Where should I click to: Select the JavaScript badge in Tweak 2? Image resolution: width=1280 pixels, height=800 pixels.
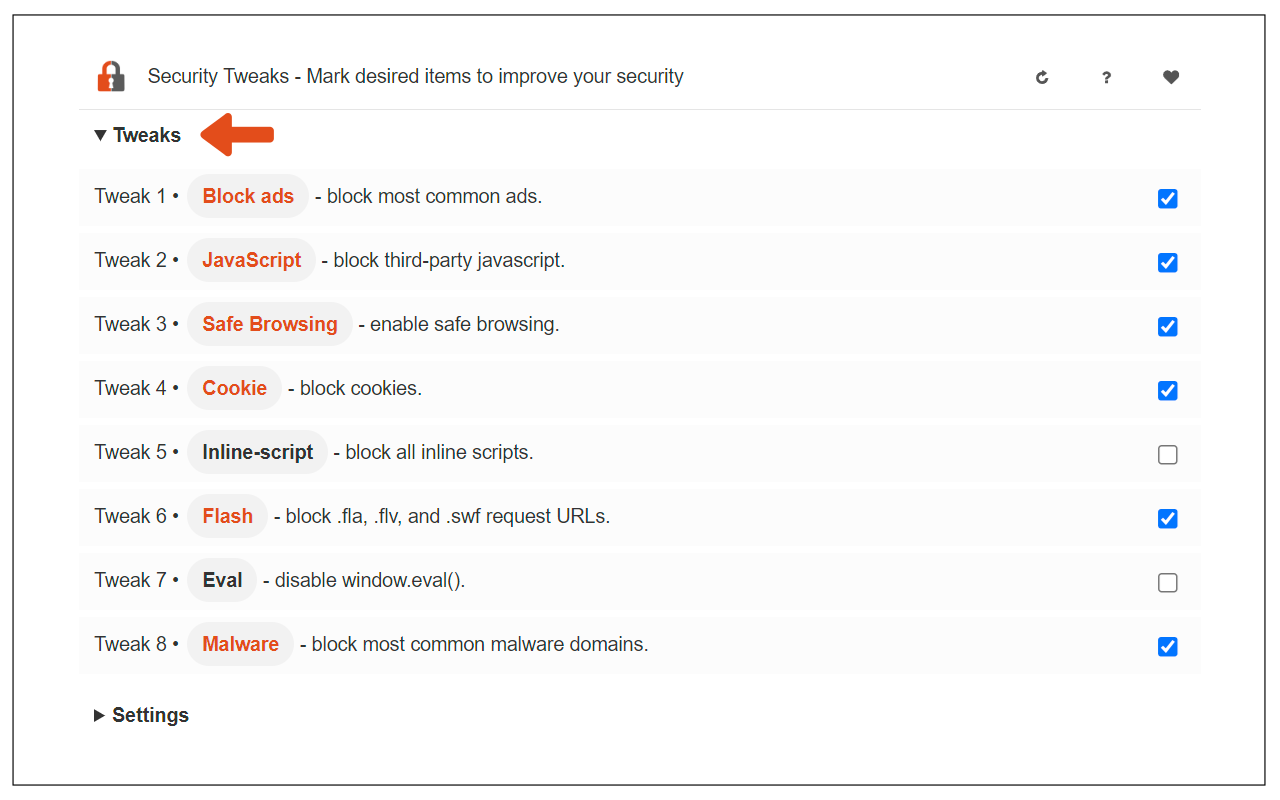click(x=251, y=260)
